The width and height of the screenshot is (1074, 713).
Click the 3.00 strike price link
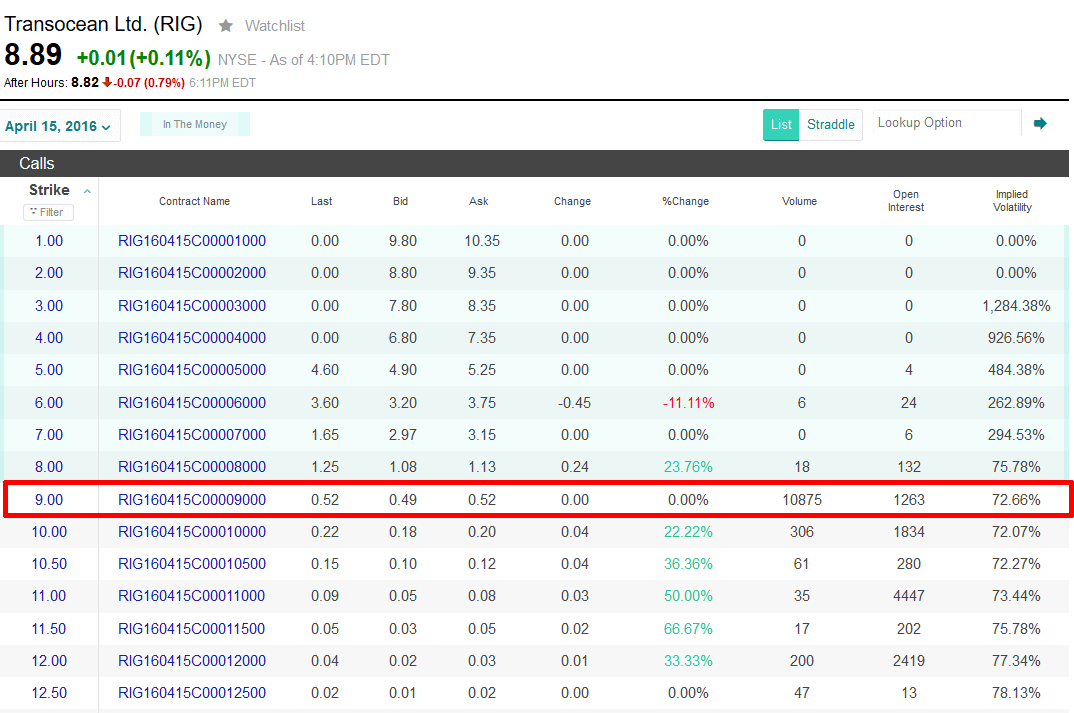(49, 305)
